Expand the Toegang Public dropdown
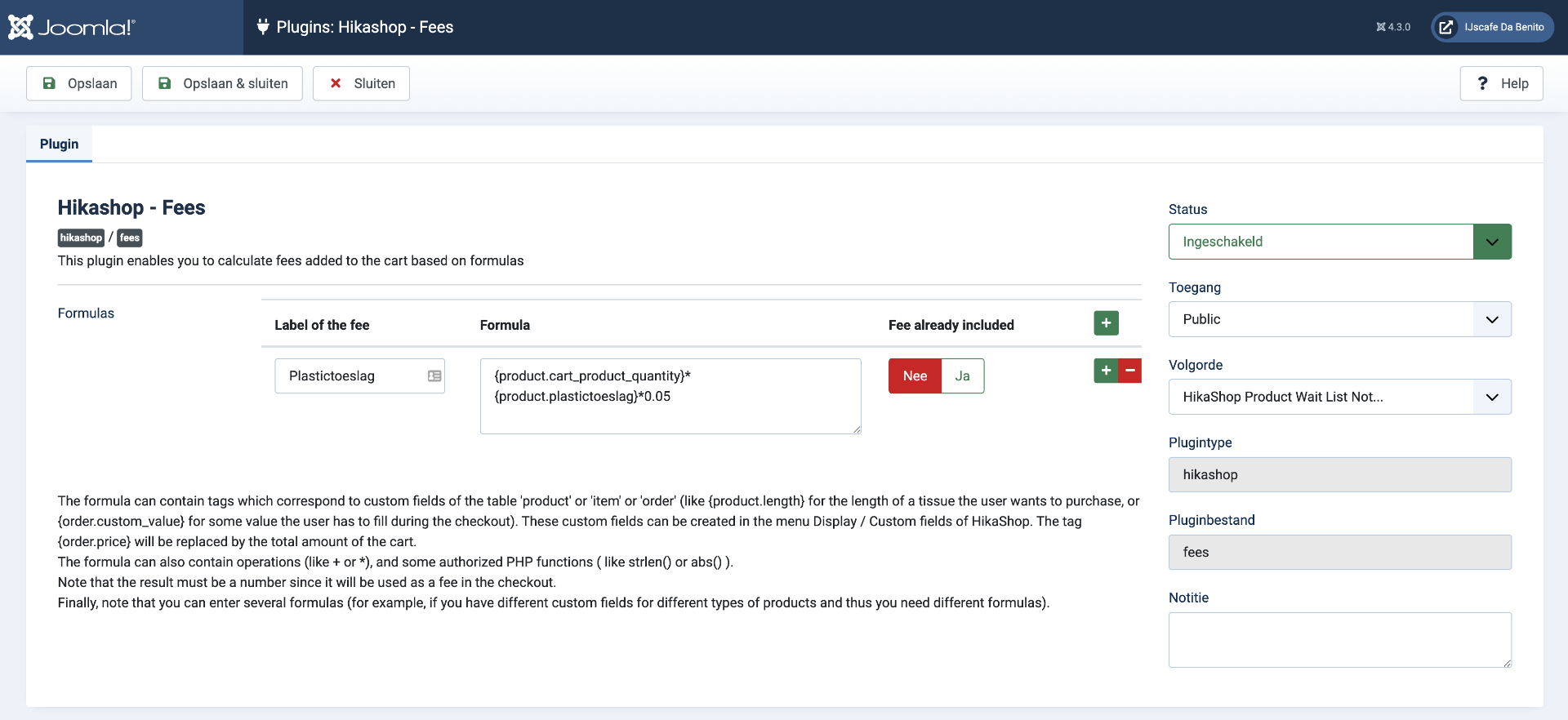1568x720 pixels. coord(1339,319)
